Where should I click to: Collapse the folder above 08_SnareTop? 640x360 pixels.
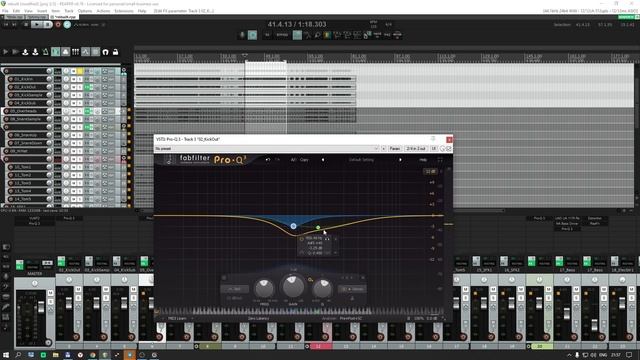pos(124,127)
